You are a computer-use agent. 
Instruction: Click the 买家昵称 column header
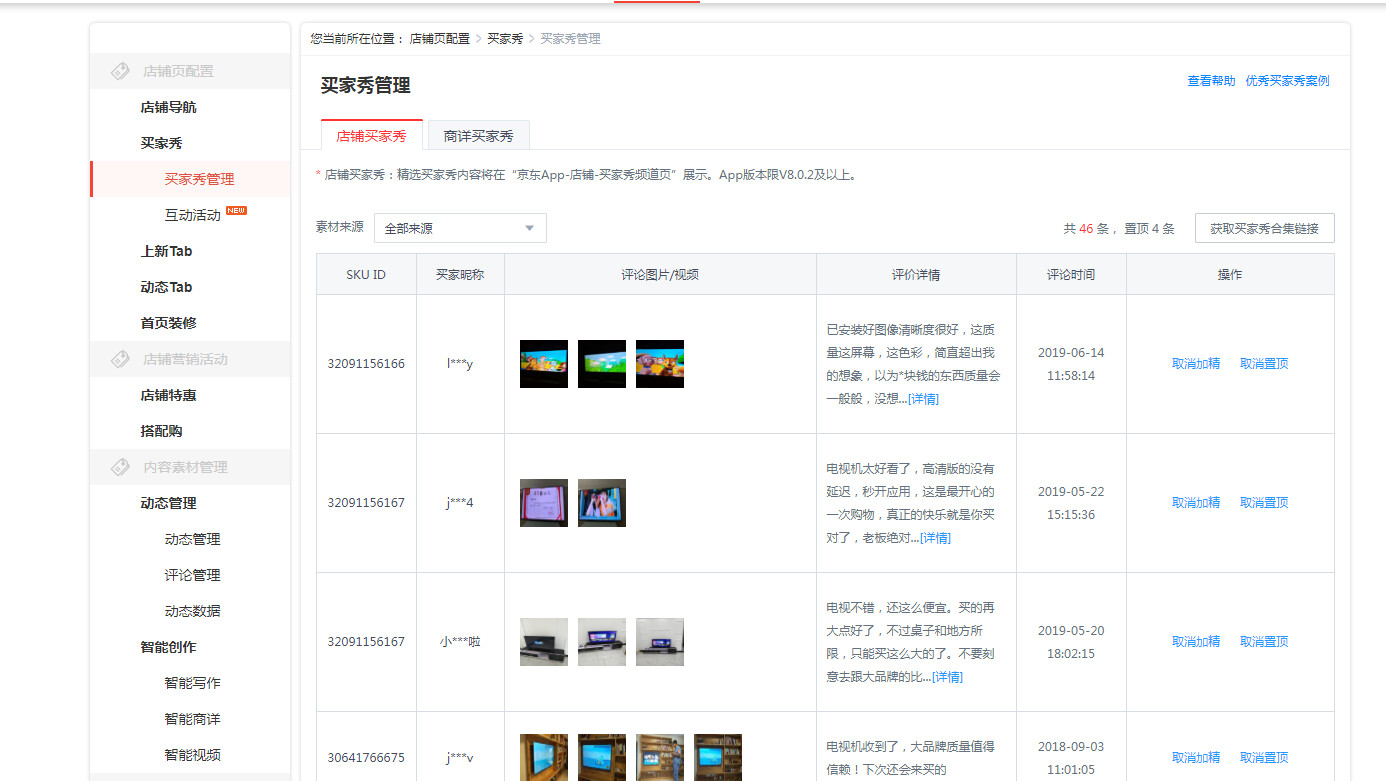[460, 274]
